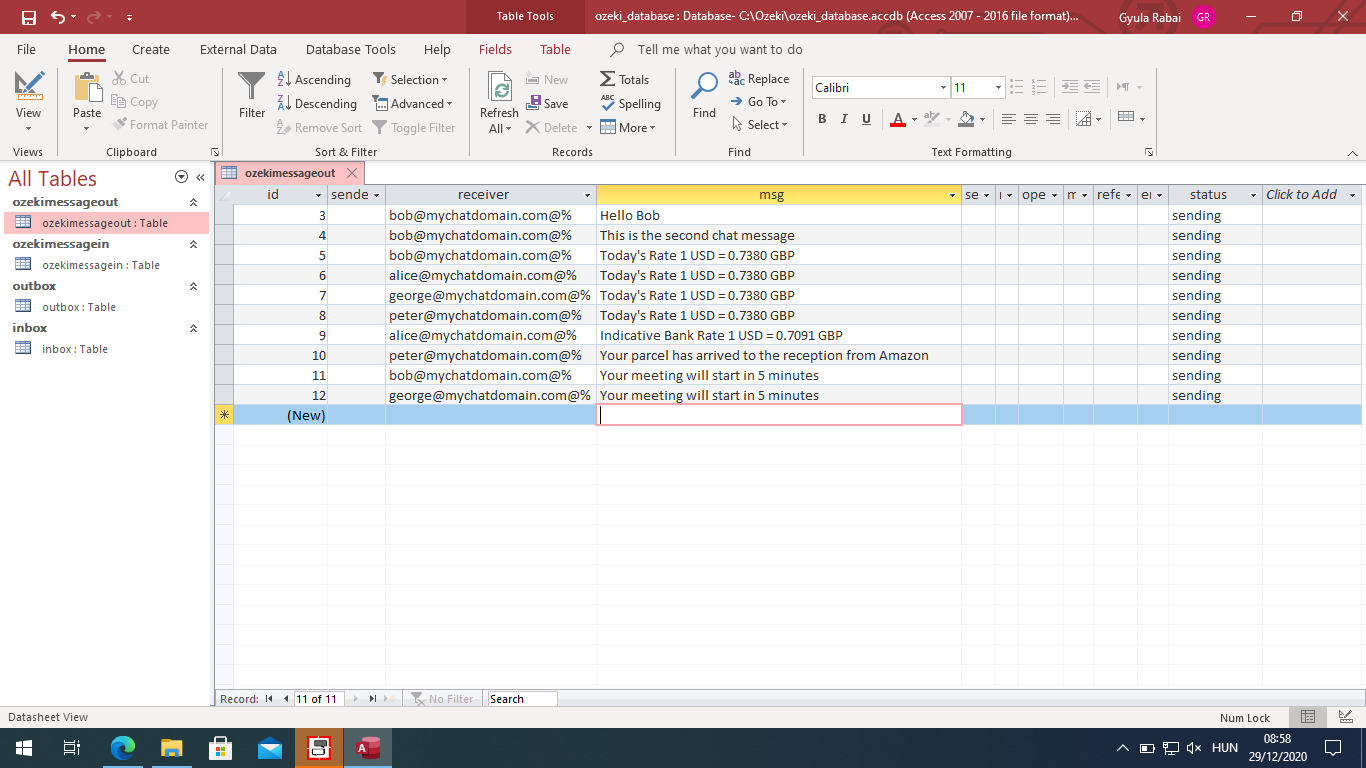Toggle underline formatting
This screenshot has width=1366, height=768.
[x=866, y=118]
